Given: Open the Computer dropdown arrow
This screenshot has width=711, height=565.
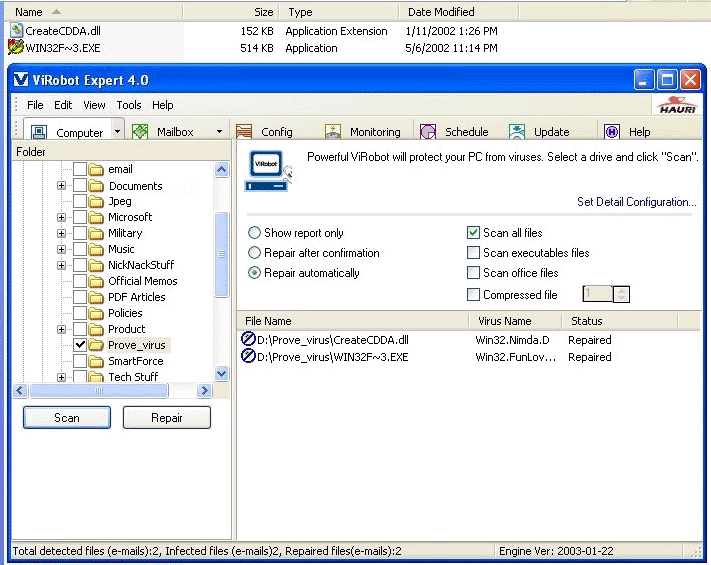Looking at the screenshot, I should coord(118,132).
